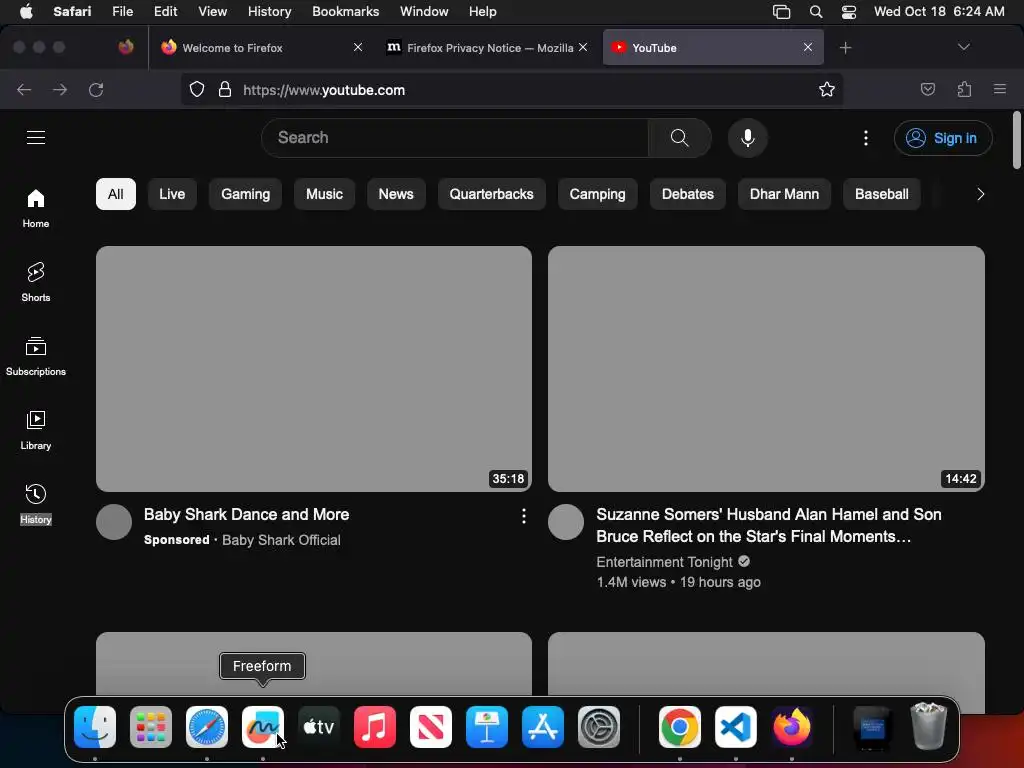Filter by Music chip
Viewport: 1024px width, 768px height.
click(324, 194)
